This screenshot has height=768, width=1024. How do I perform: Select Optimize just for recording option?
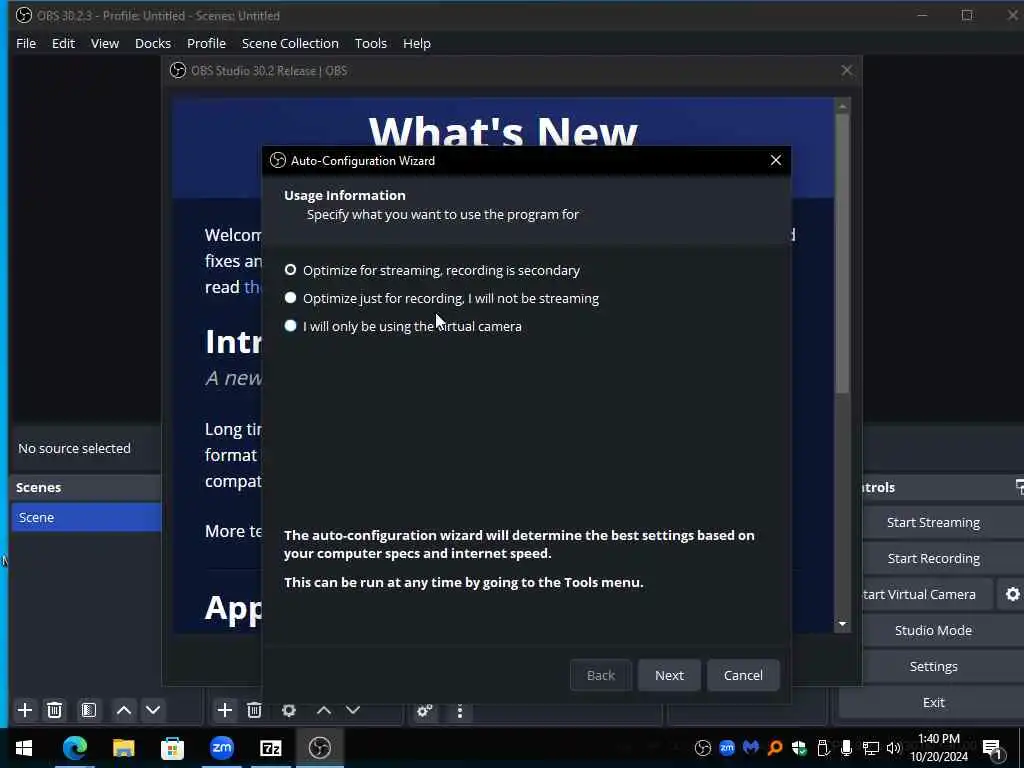(441, 298)
